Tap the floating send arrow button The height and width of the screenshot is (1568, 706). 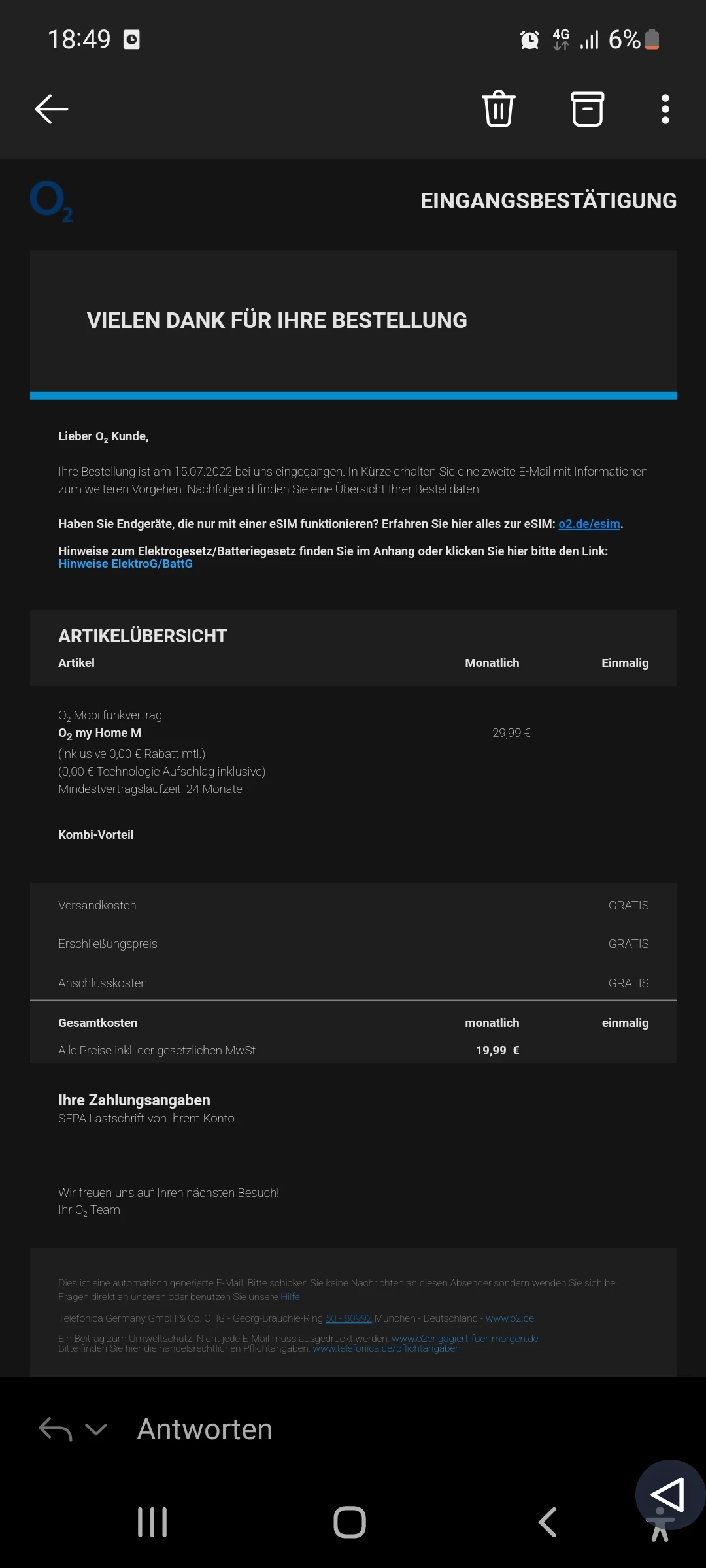668,1494
